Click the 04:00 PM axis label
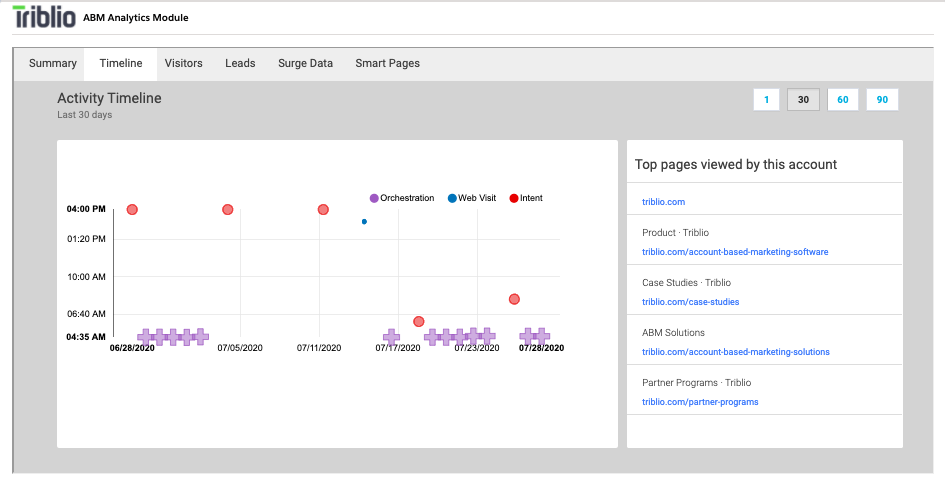945x493 pixels. pos(86,209)
